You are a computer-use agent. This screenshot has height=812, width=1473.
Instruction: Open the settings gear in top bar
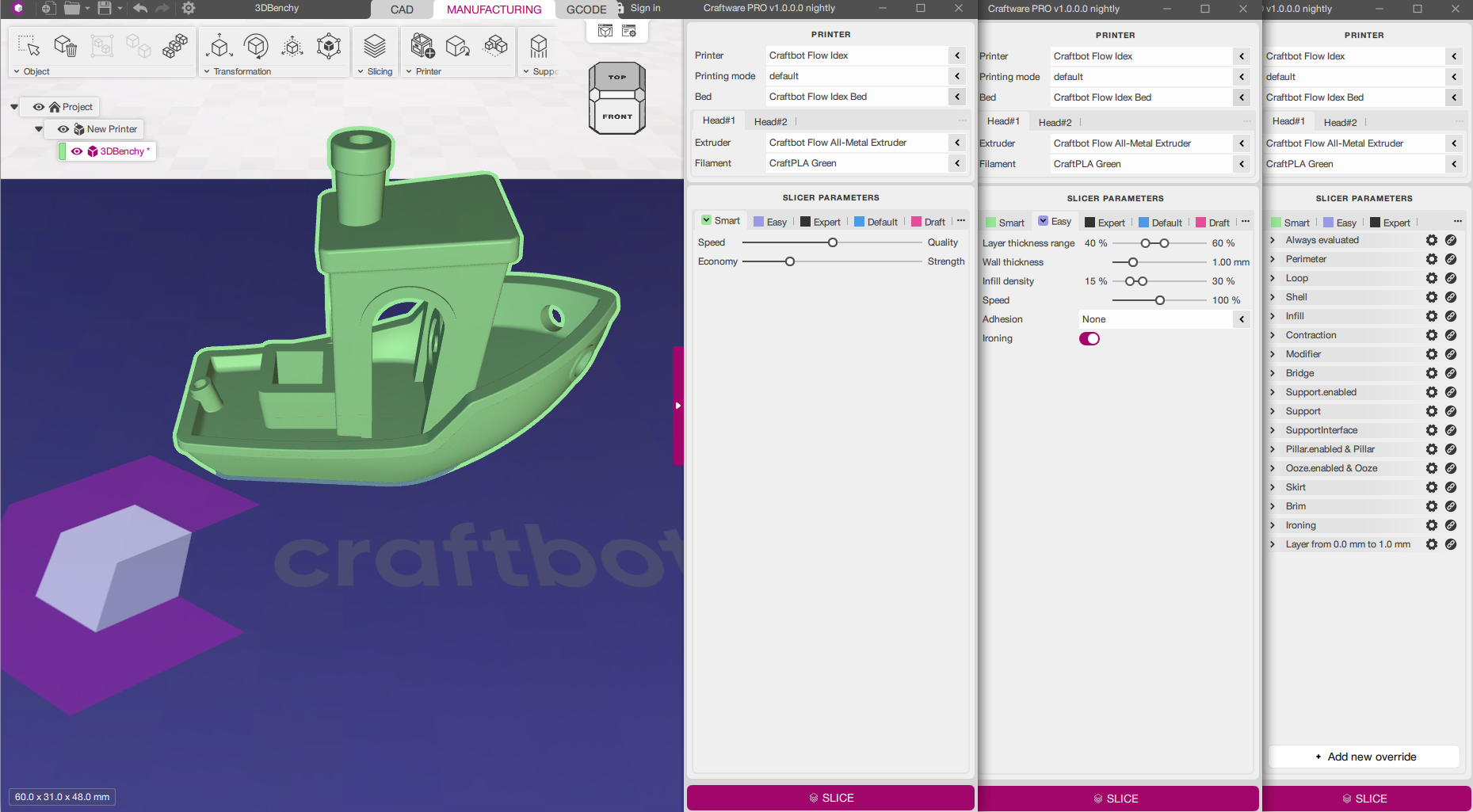(x=189, y=9)
